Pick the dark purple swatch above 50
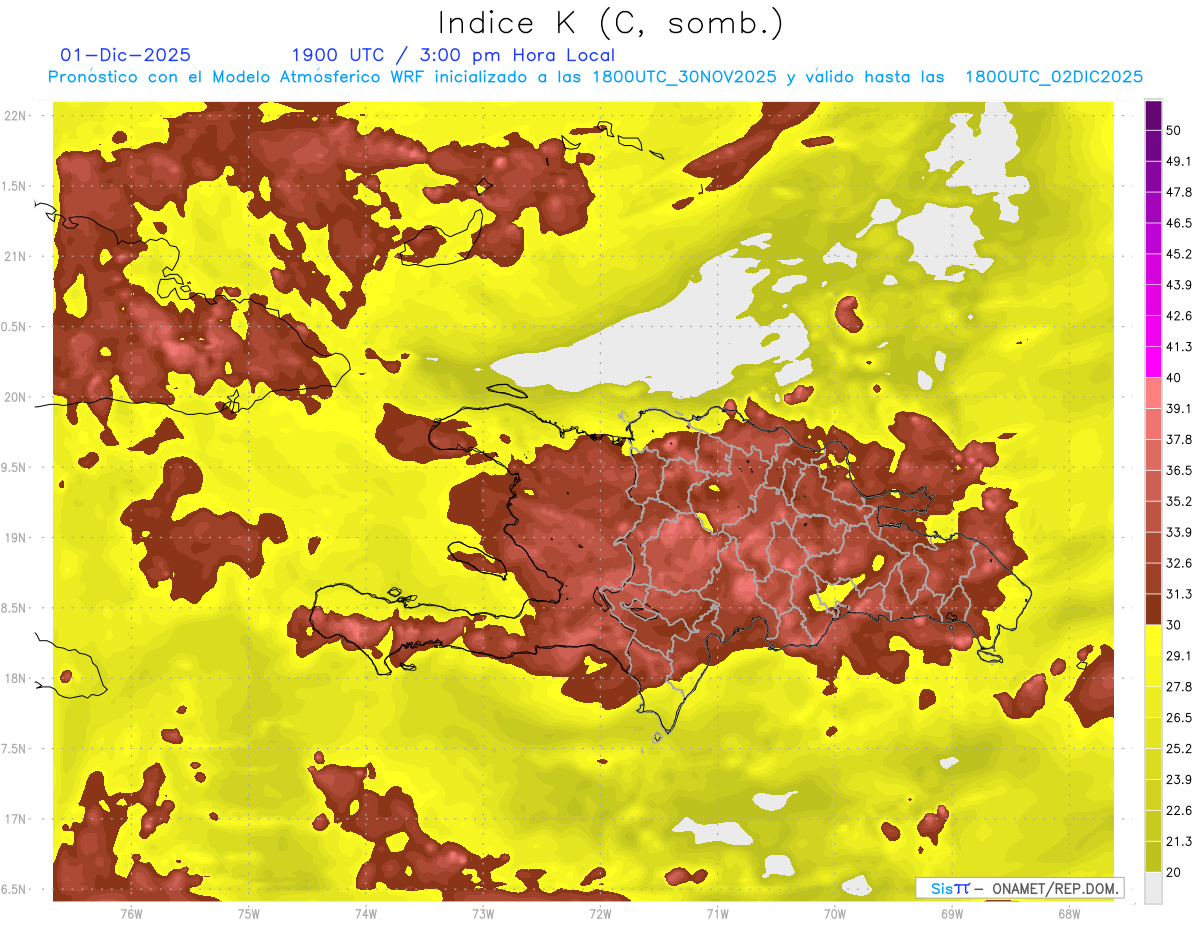The image size is (1200, 927). click(1153, 116)
